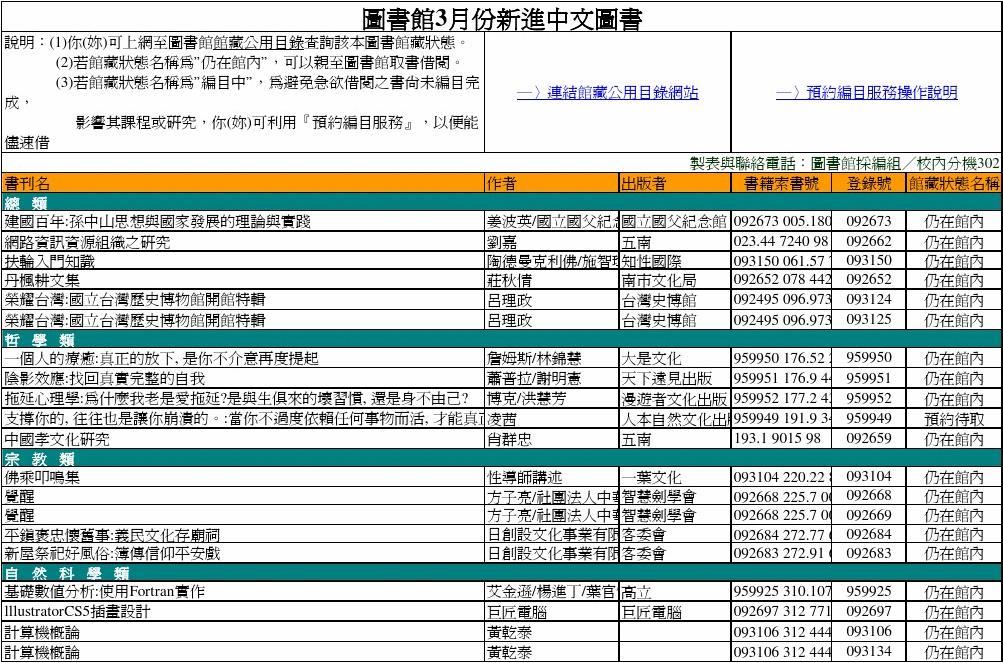Click registration number 092669
Image resolution: width=1003 pixels, height=663 pixels.
(869, 514)
